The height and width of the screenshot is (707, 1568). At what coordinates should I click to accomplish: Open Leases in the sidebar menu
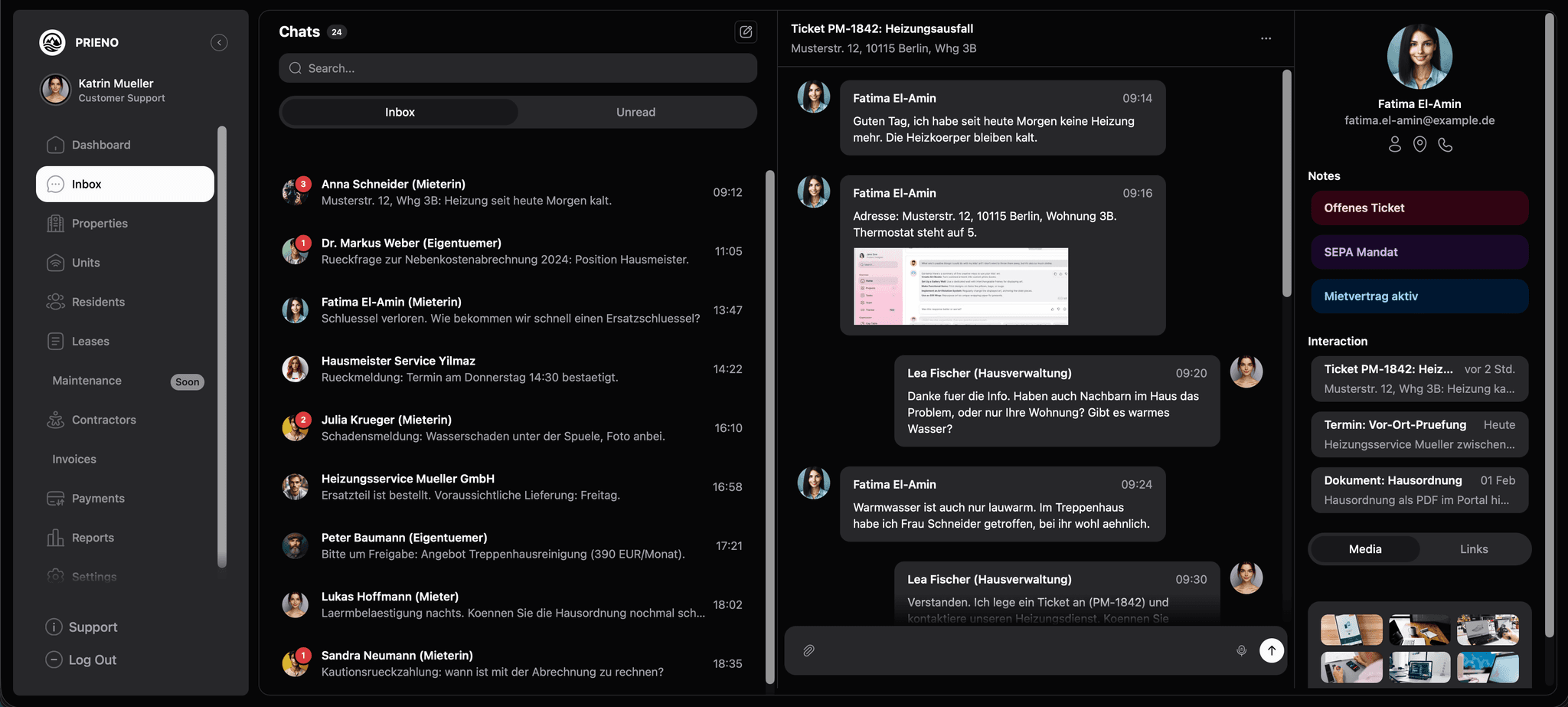(x=90, y=341)
